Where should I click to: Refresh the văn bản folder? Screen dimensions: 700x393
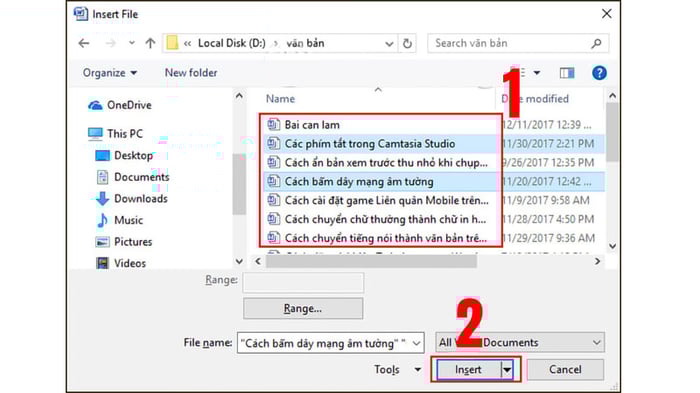tap(407, 43)
